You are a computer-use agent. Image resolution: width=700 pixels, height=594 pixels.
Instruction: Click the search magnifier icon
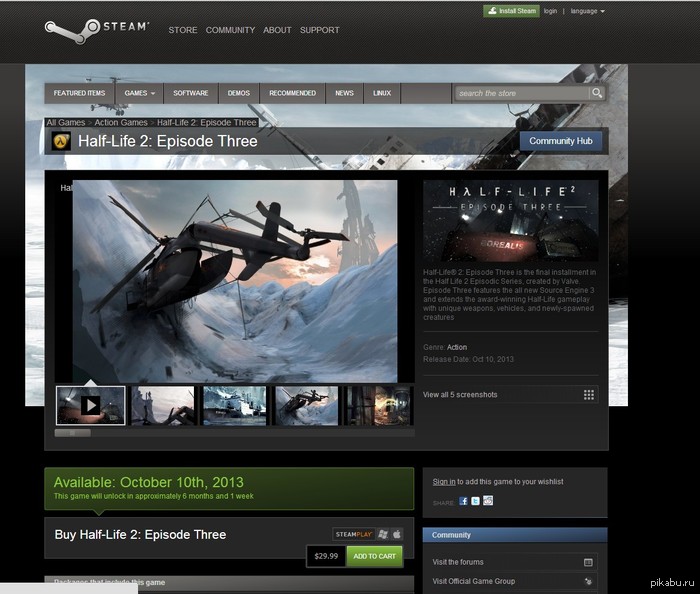coord(596,93)
